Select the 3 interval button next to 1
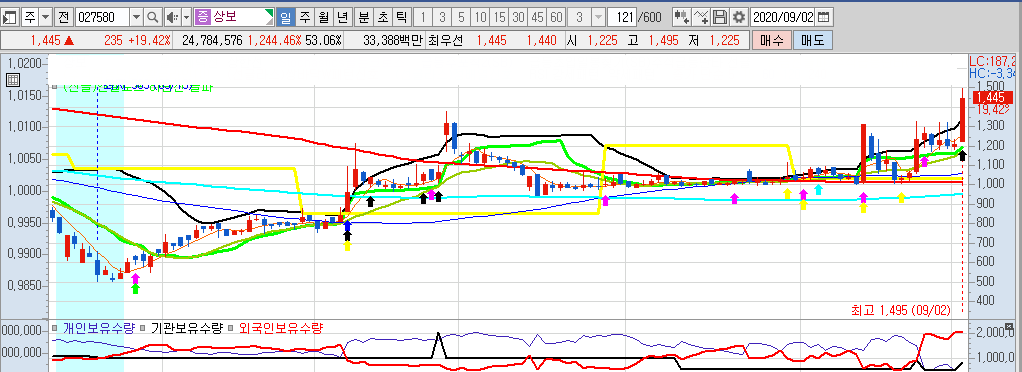 pos(443,16)
